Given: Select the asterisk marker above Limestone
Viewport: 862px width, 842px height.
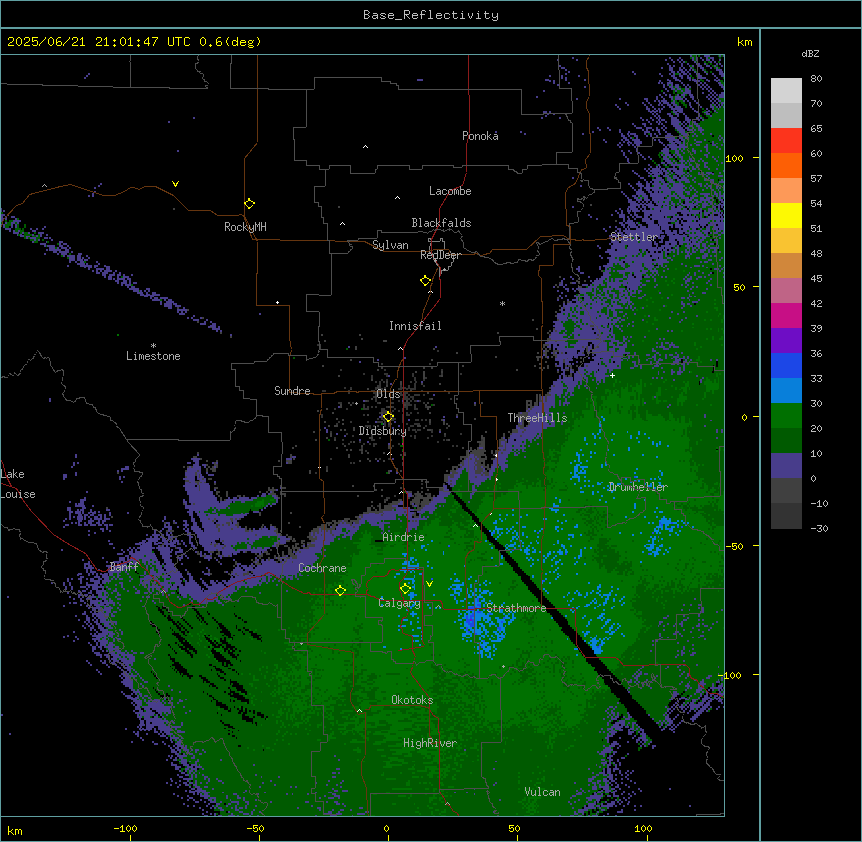Looking at the screenshot, I should 153,346.
